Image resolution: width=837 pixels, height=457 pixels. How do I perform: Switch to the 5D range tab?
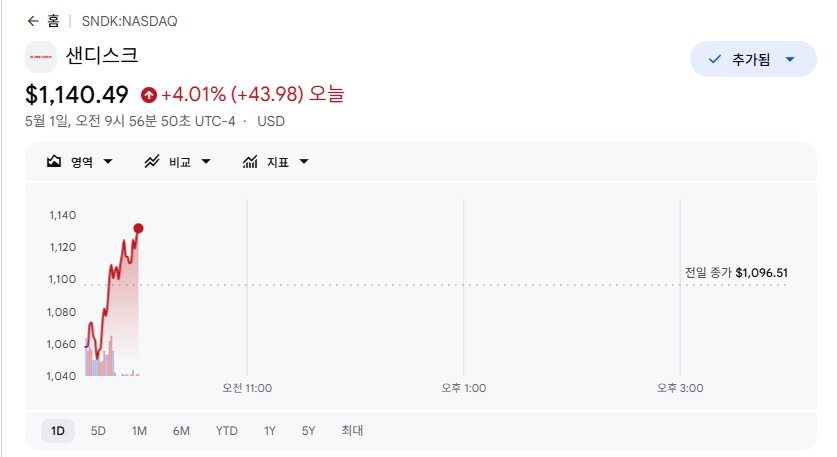tap(98, 431)
